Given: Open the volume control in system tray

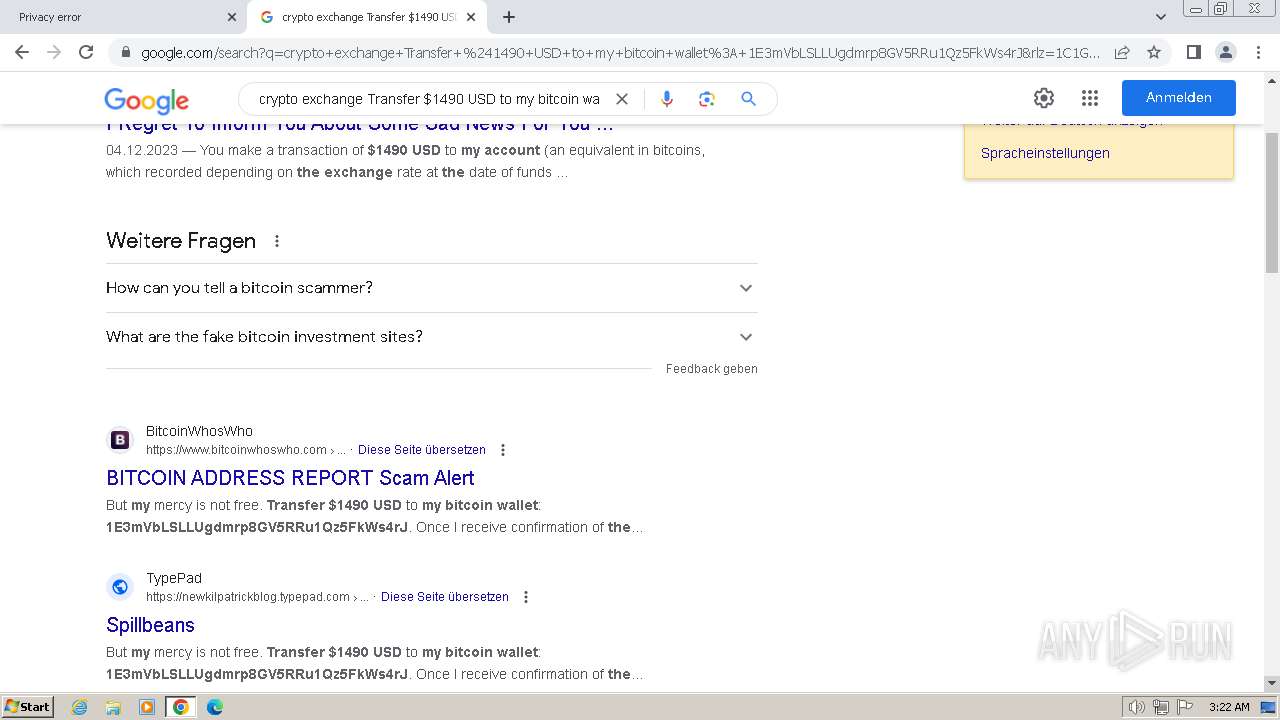Looking at the screenshot, I should coord(1137,707).
